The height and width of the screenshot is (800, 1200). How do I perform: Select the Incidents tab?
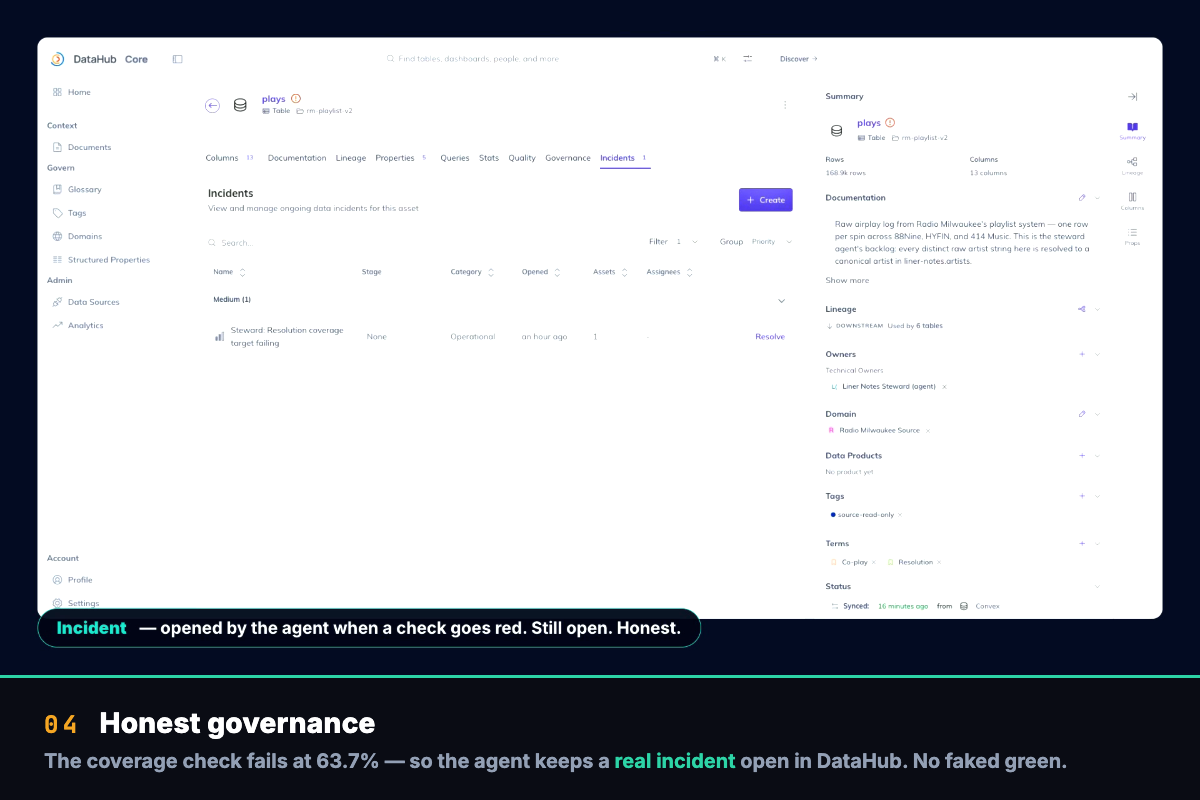pyautogui.click(x=624, y=158)
